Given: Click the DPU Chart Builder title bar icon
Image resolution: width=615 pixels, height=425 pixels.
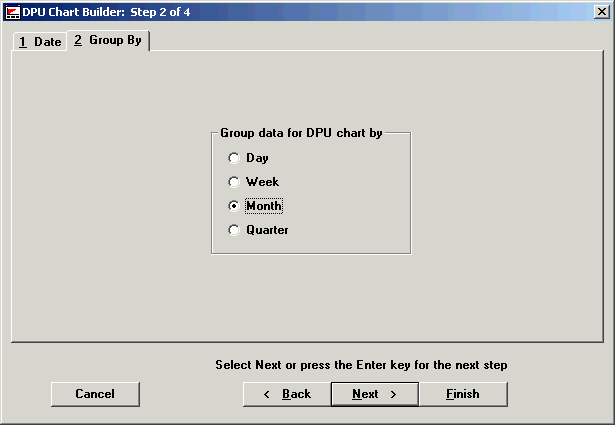Looking at the screenshot, I should point(12,12).
